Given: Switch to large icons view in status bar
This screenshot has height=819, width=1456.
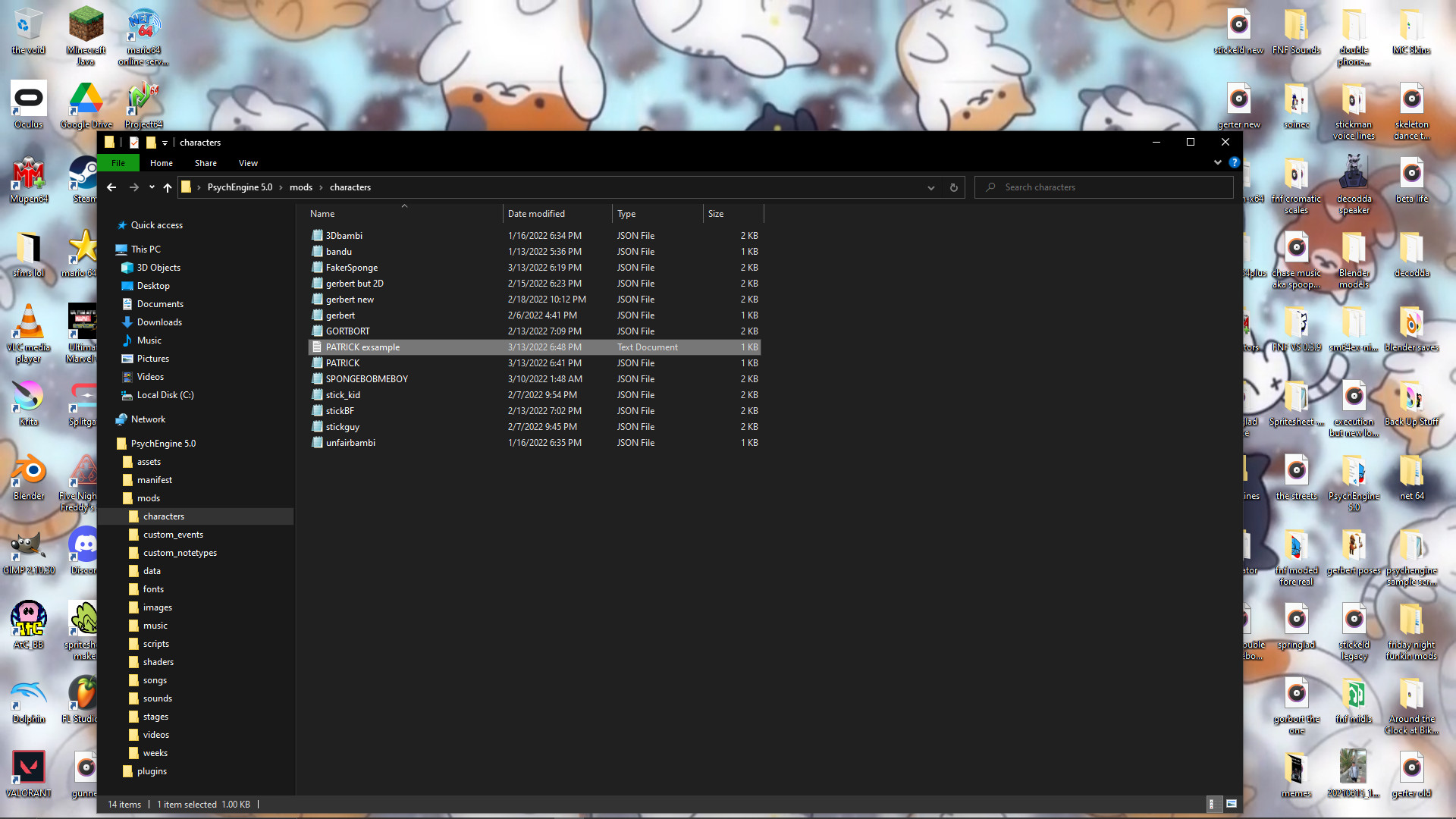Looking at the screenshot, I should (1232, 804).
